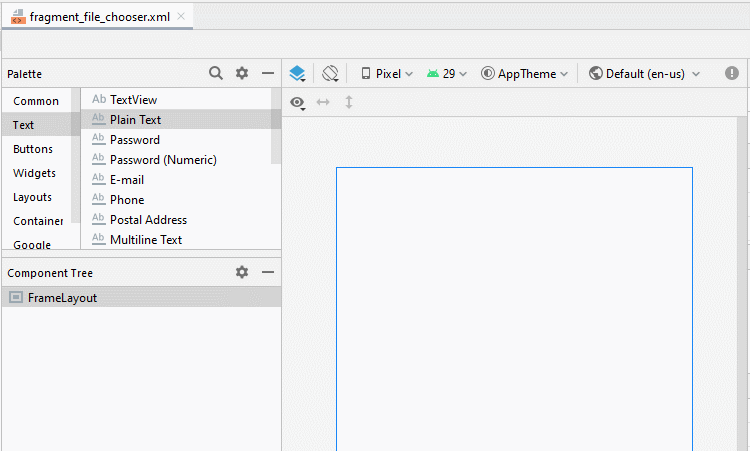Open the Component Tree settings gear
The height and width of the screenshot is (451, 750).
coord(242,272)
